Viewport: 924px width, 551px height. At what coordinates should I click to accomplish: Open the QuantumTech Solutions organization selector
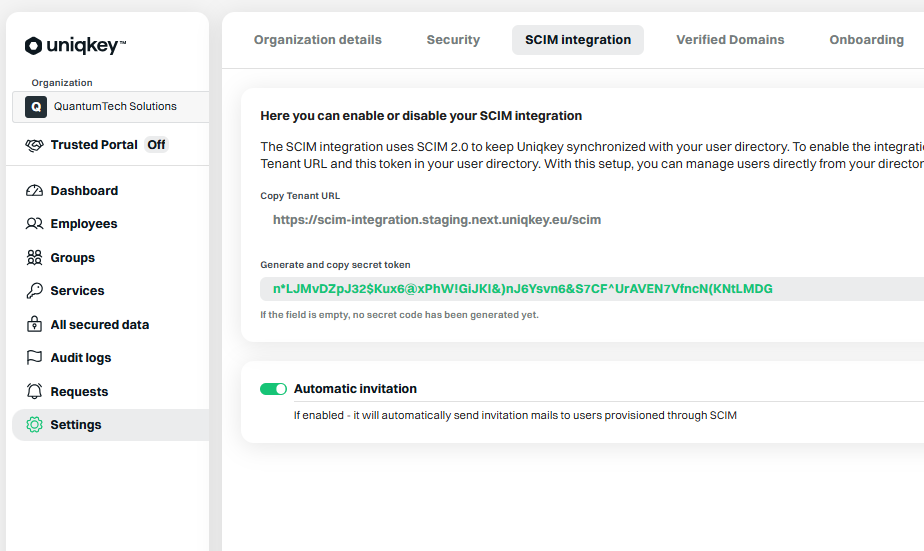(111, 107)
